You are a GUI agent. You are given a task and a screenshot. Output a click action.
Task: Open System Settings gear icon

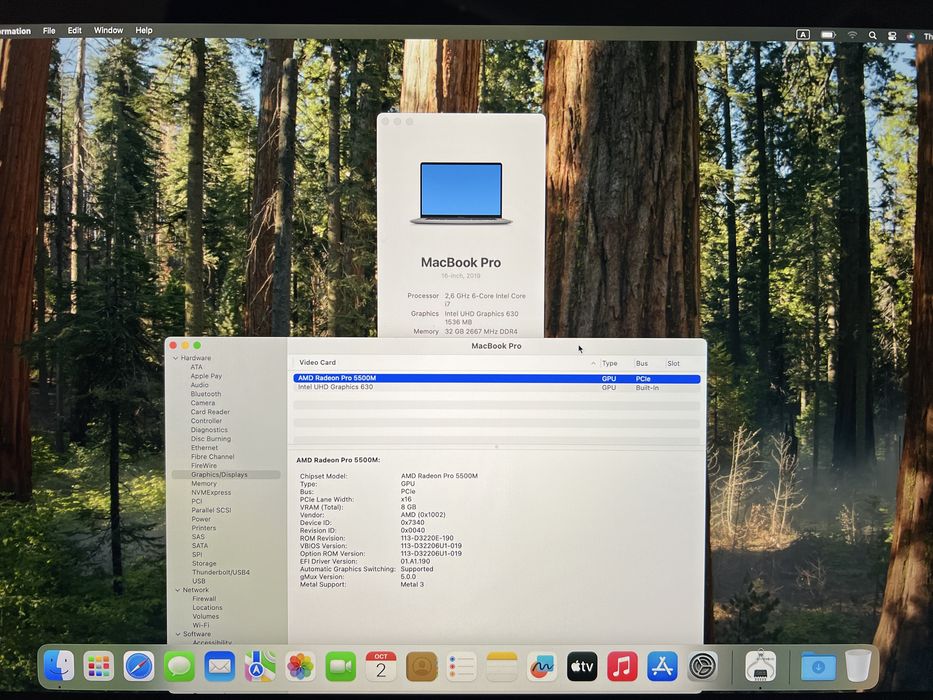[703, 666]
